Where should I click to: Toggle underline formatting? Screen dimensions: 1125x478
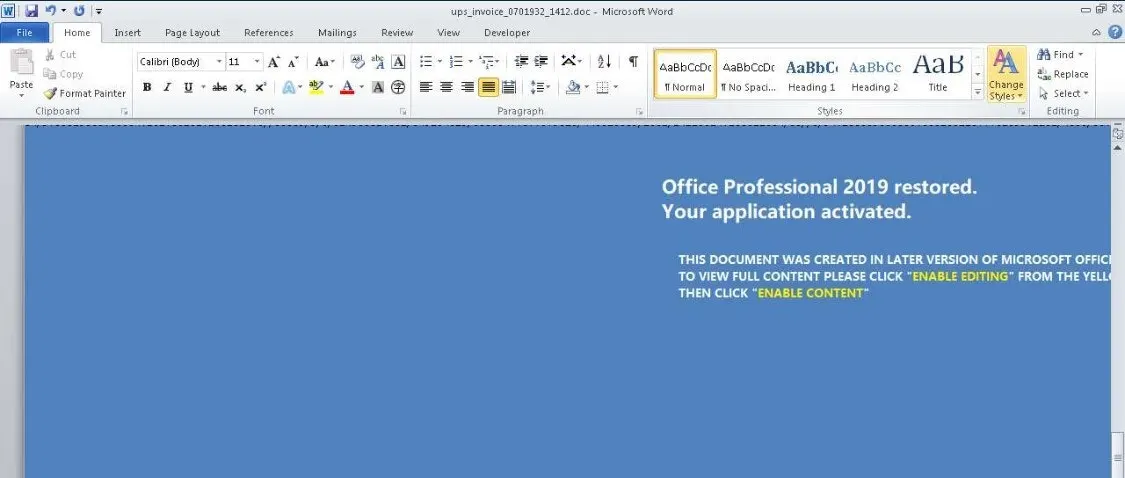(x=188, y=88)
